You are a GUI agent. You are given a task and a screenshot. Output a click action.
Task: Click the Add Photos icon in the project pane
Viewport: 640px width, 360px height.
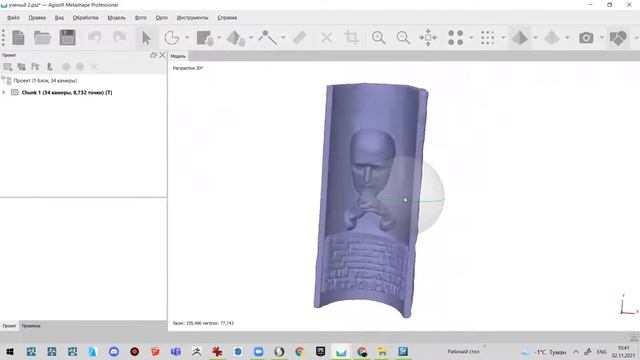[x=21, y=67]
